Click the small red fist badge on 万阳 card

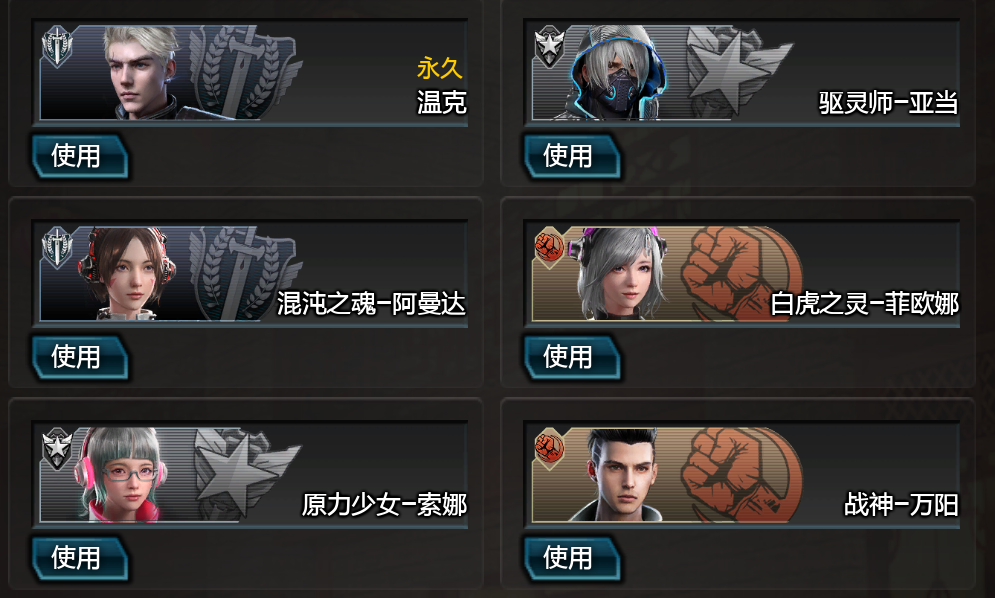click(x=550, y=448)
